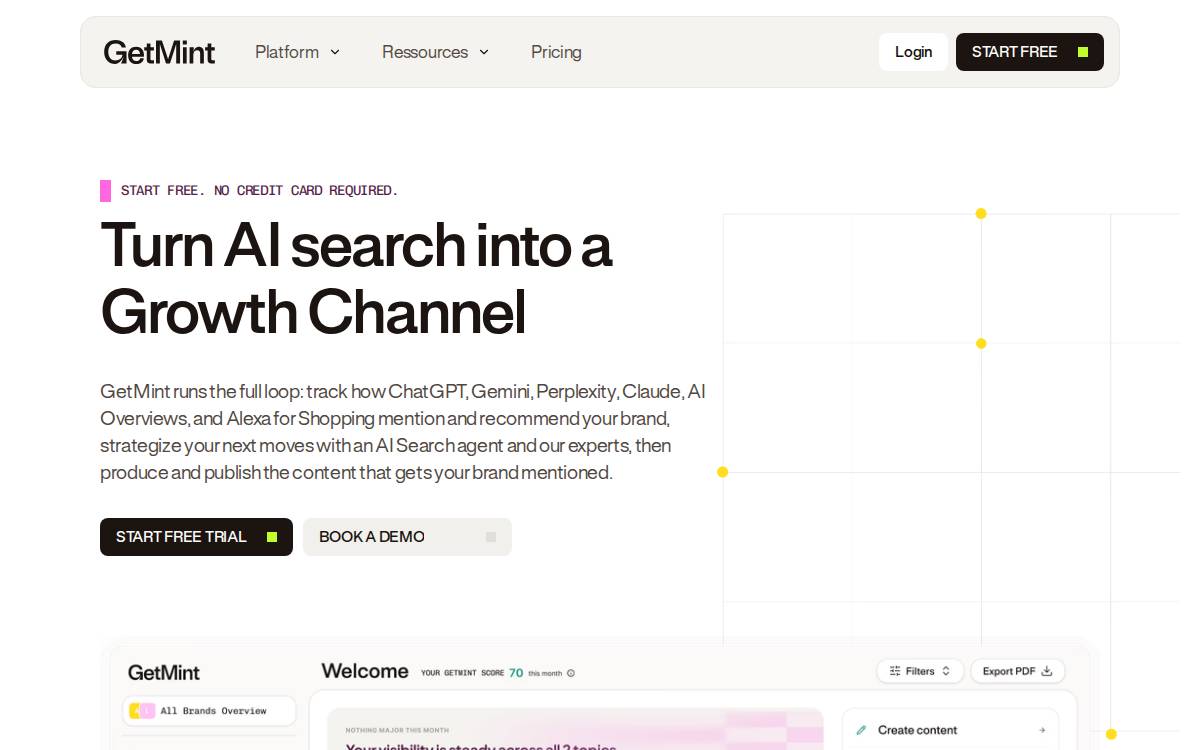The width and height of the screenshot is (1200, 750).
Task: Open Filters in the dashboard preview
Action: click(920, 671)
